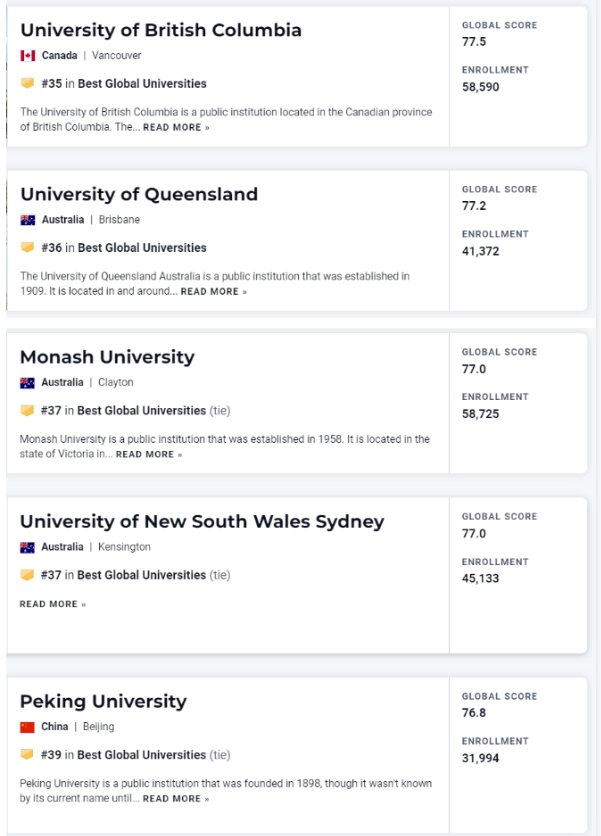Click the Australia flag beside Clayton
This screenshot has width=601, height=836.
coord(27,383)
